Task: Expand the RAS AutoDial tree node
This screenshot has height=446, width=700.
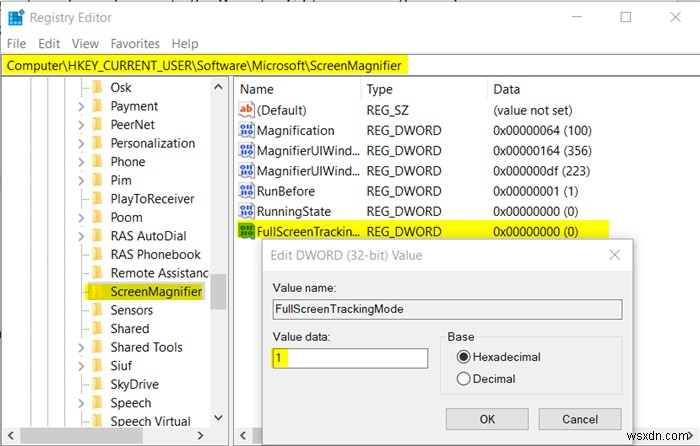Action: pos(81,236)
